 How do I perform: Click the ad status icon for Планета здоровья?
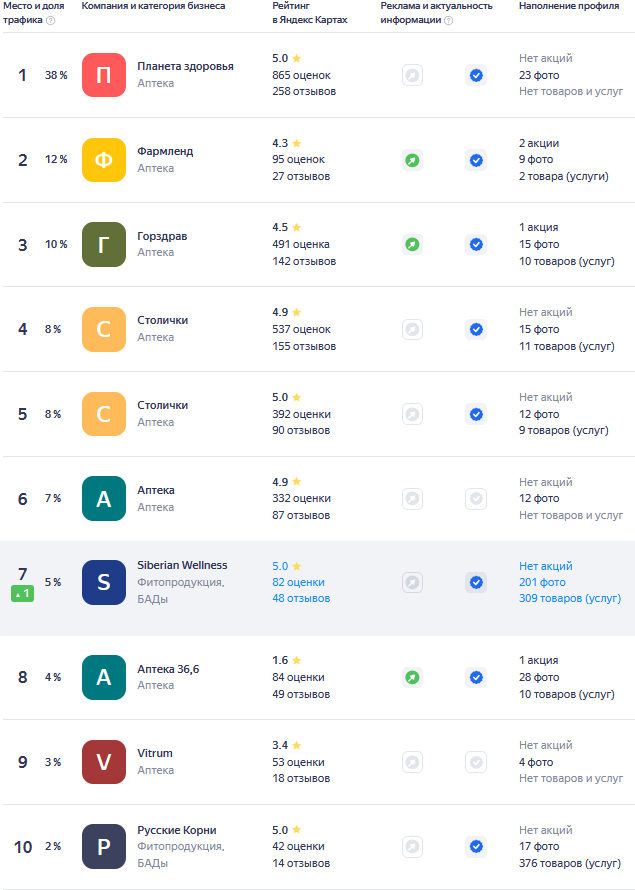[x=413, y=75]
